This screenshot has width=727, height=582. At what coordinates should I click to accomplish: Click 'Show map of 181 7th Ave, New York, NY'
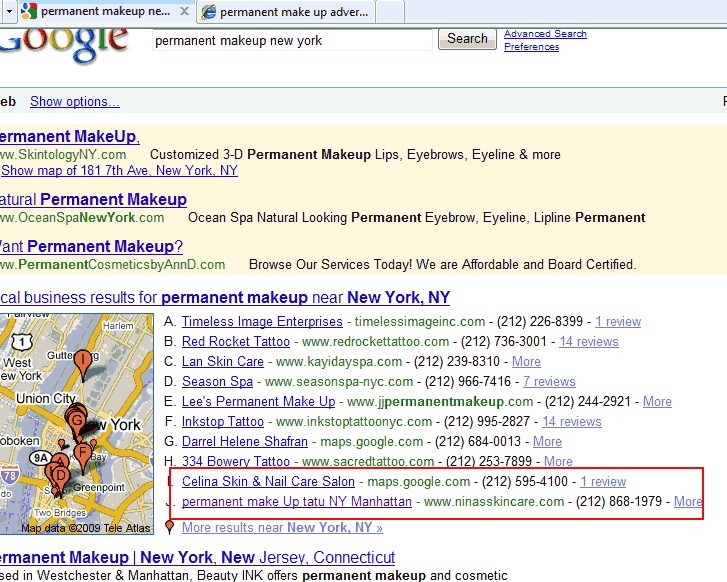click(119, 171)
